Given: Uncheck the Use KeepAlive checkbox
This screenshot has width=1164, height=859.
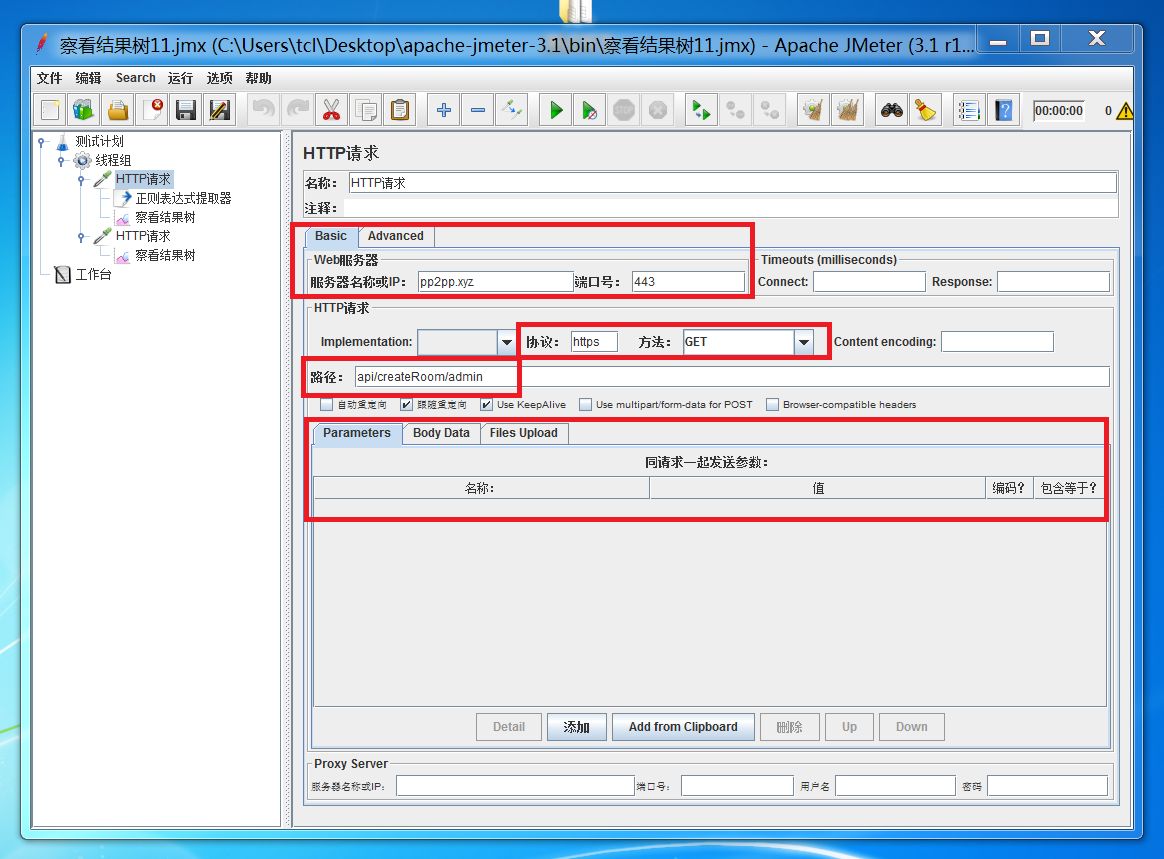Looking at the screenshot, I should 486,405.
